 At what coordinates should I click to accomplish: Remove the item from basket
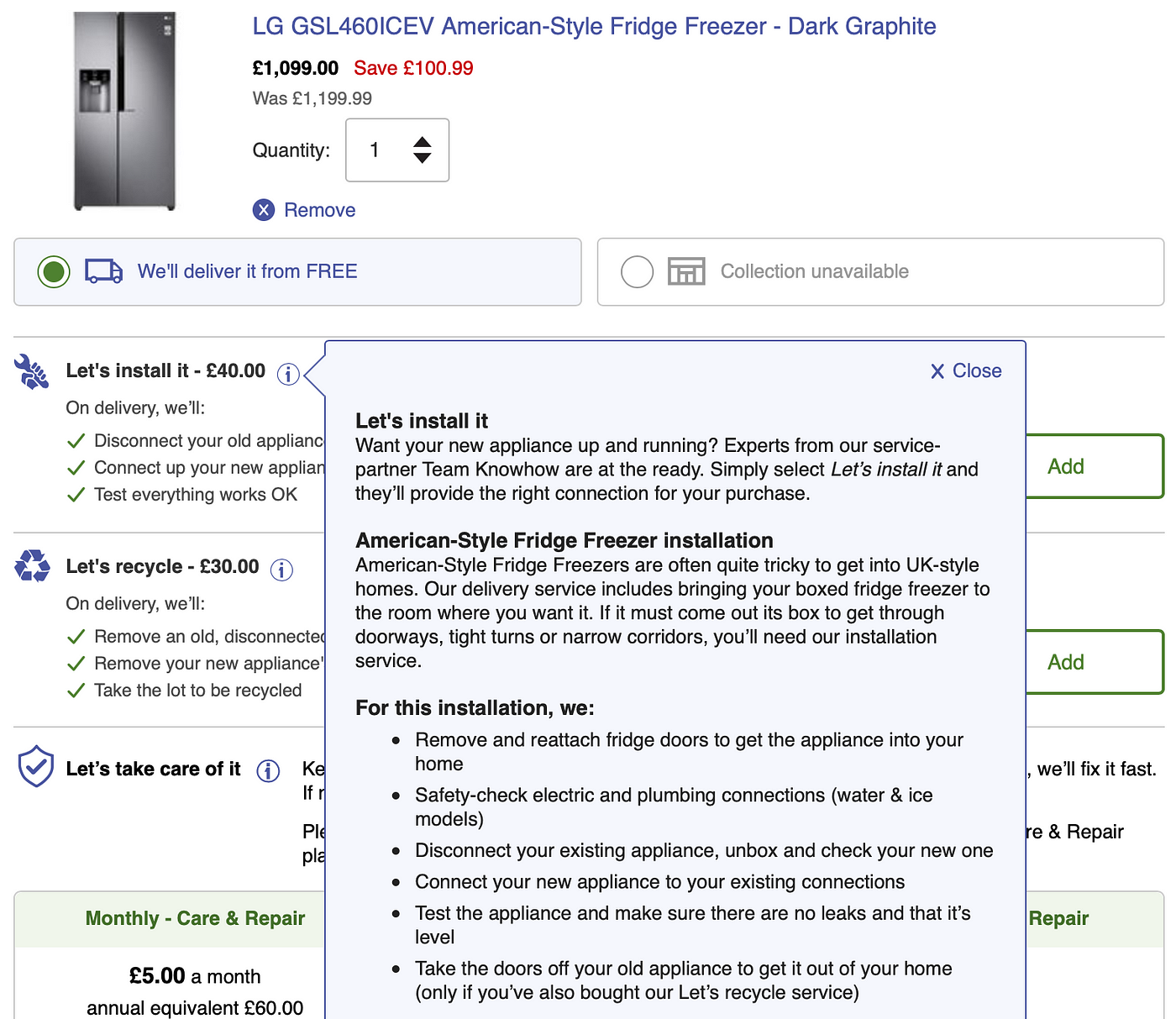[319, 210]
